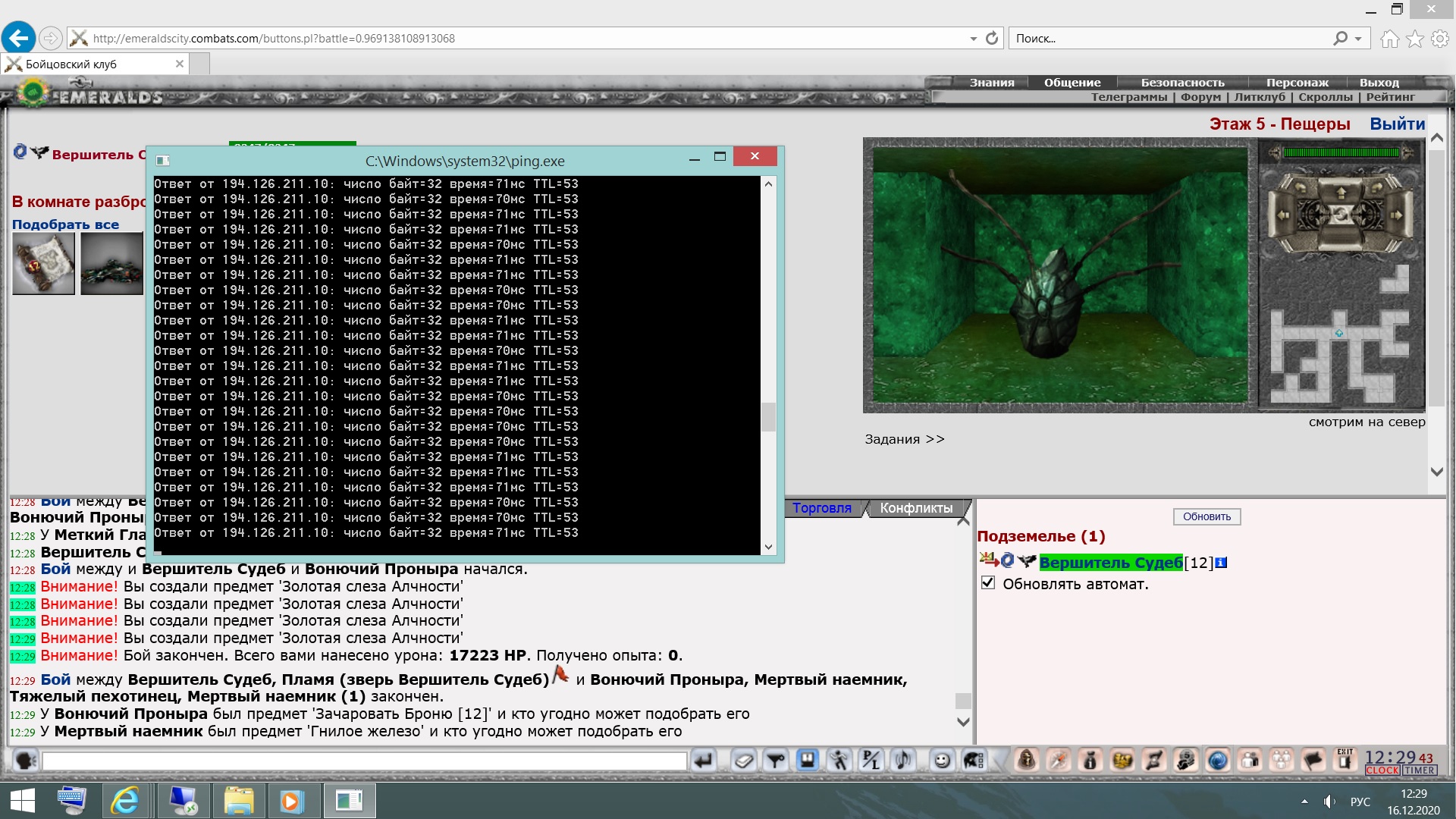Click the browser back button
1456x819 pixels.
point(19,37)
